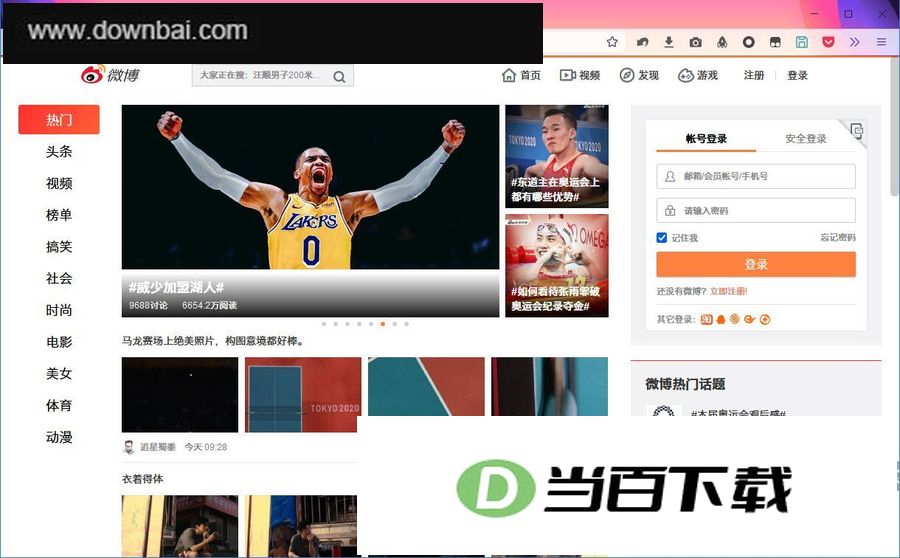
Task: Log in with third striped-circle icon
Action: 735,319
